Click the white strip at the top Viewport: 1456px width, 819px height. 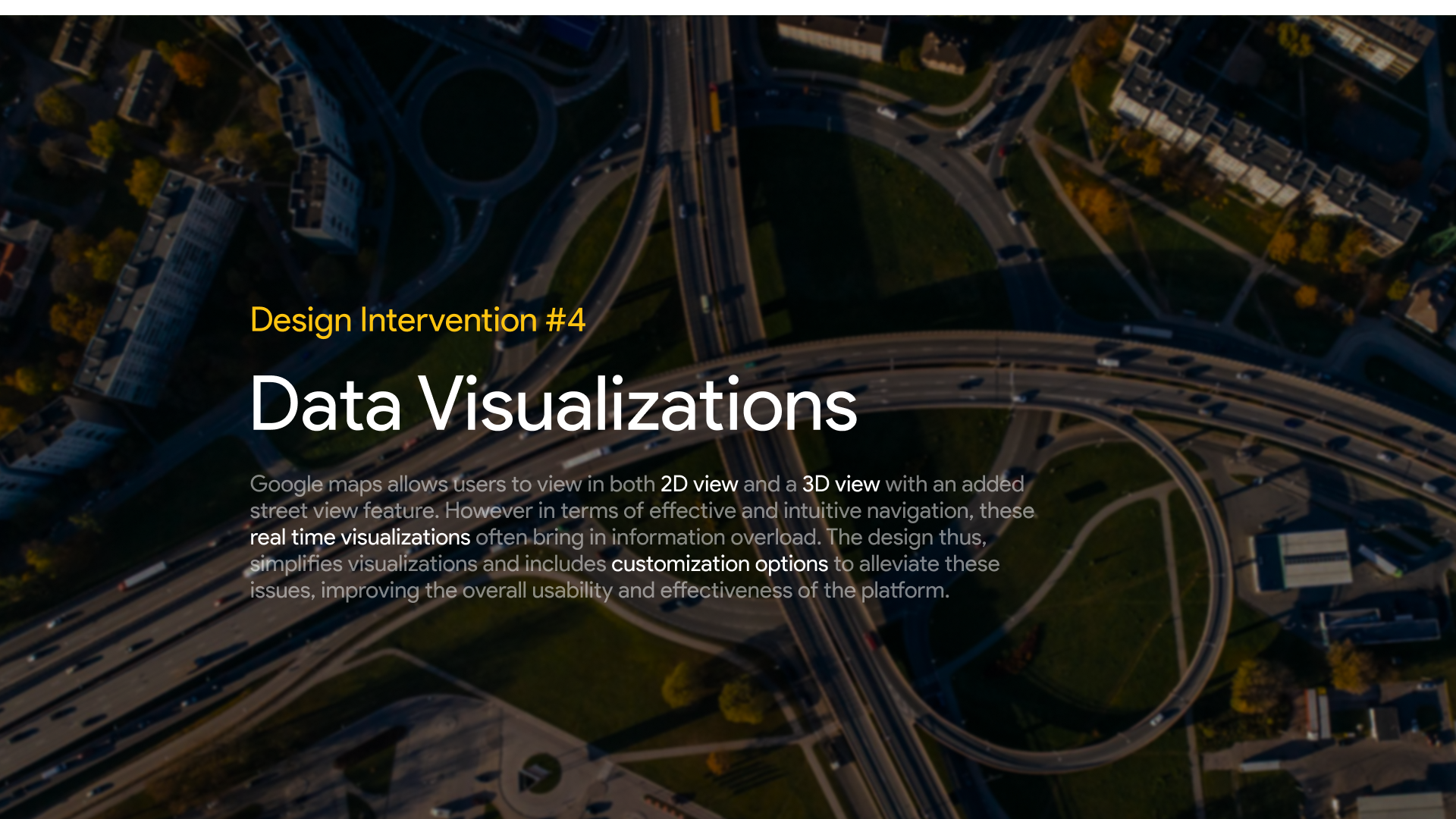click(728, 7)
